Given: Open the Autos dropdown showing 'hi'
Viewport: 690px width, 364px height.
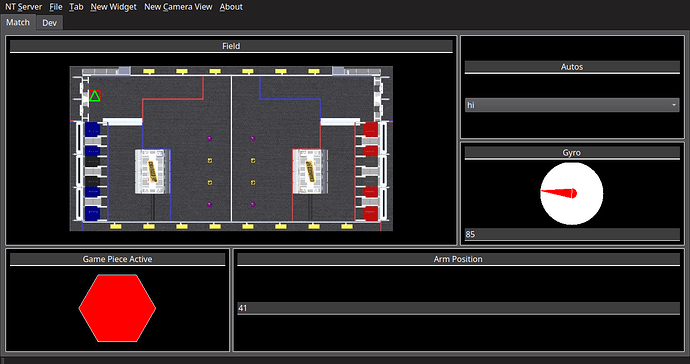Looking at the screenshot, I should pos(572,105).
